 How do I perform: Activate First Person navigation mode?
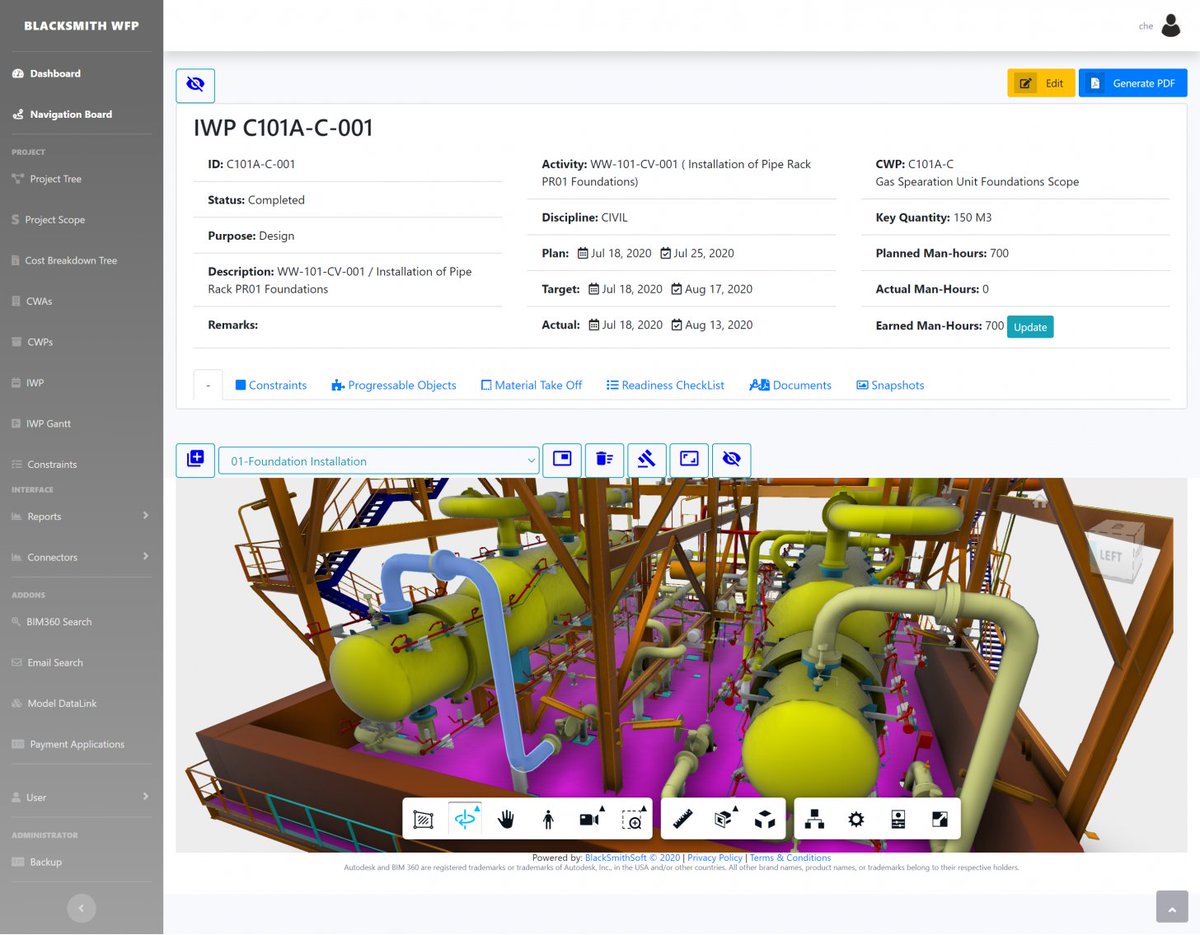pos(548,818)
